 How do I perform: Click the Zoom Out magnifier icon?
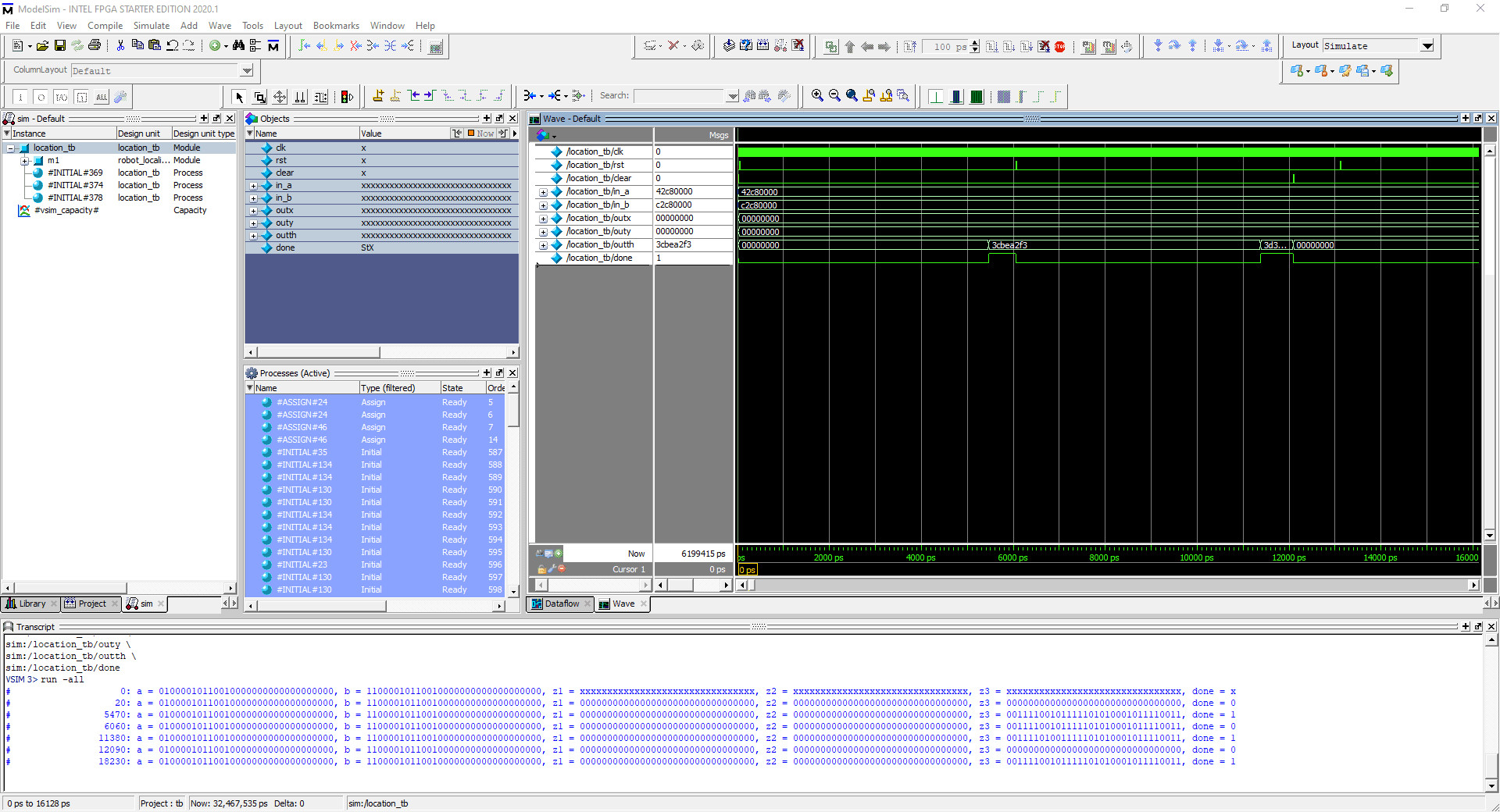coord(834,95)
